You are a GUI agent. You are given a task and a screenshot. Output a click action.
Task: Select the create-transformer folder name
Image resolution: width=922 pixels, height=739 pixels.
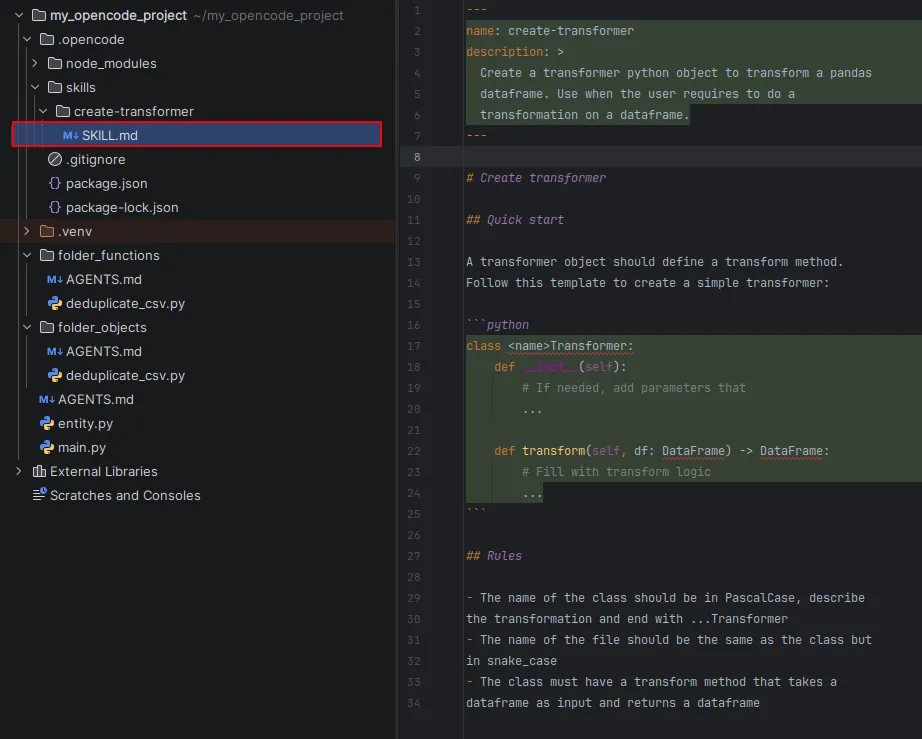pyautogui.click(x=133, y=111)
